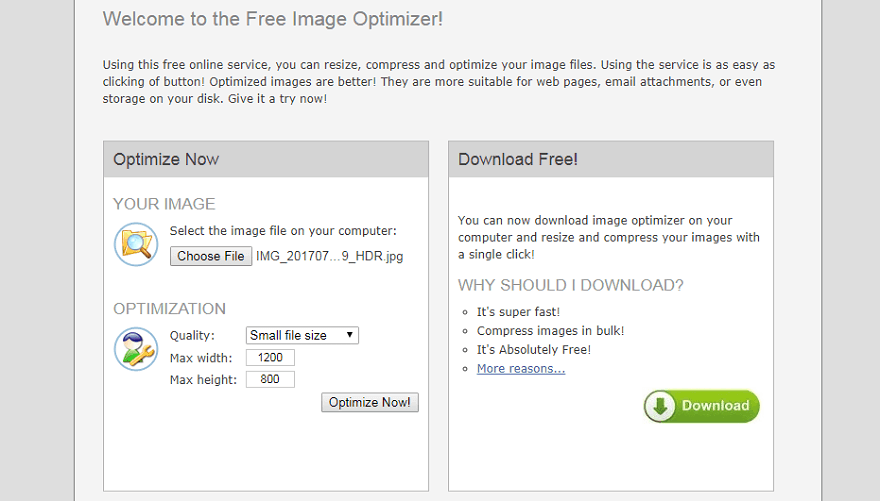Click the Download Free! panel header
The image size is (880, 501).
click(518, 160)
